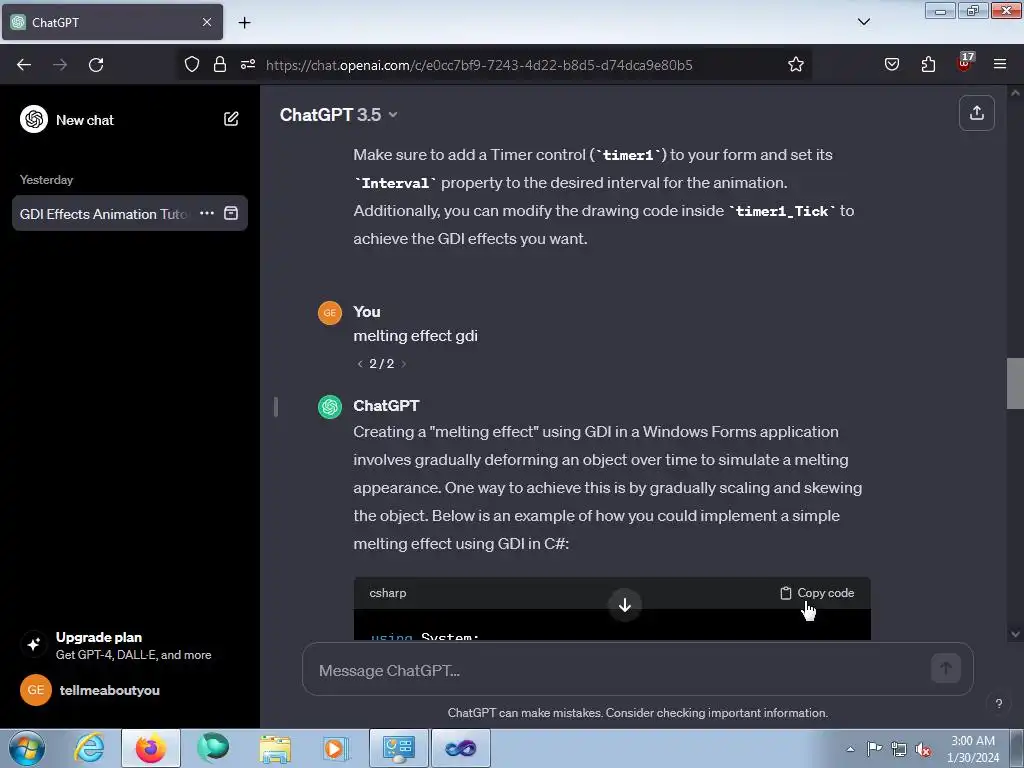Viewport: 1024px width, 768px height.
Task: Click the scroll-to-bottom arrow button
Action: point(624,605)
